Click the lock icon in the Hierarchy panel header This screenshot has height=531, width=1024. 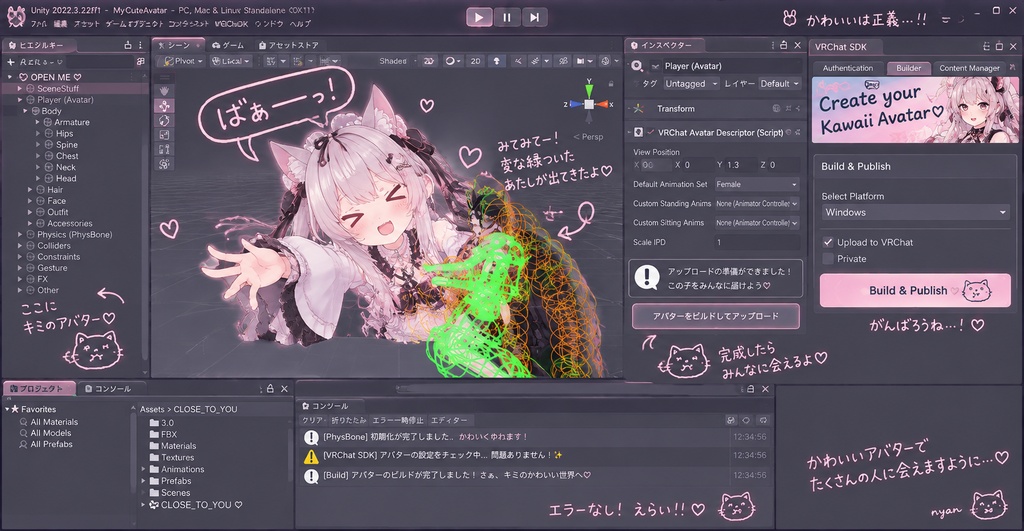coord(128,45)
